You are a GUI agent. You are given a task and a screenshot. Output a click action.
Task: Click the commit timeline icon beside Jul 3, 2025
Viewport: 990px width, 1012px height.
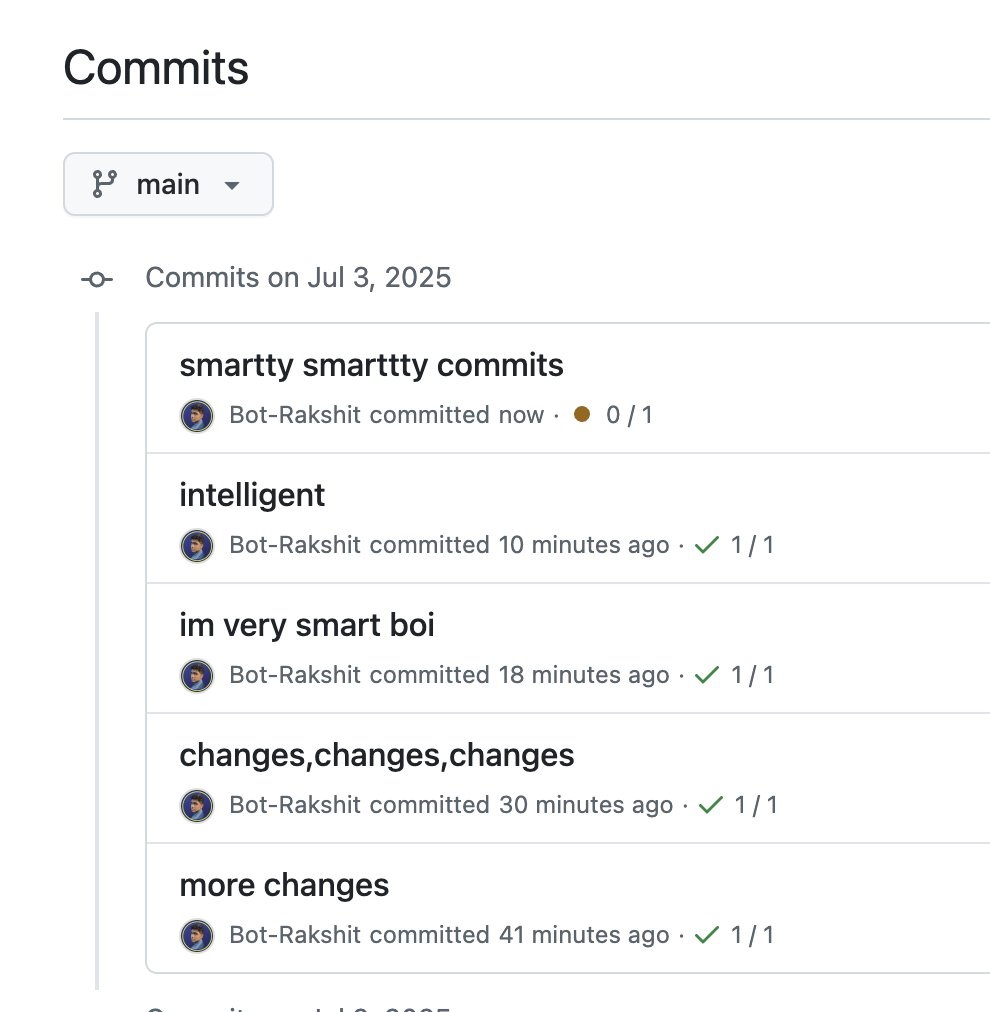coord(97,279)
